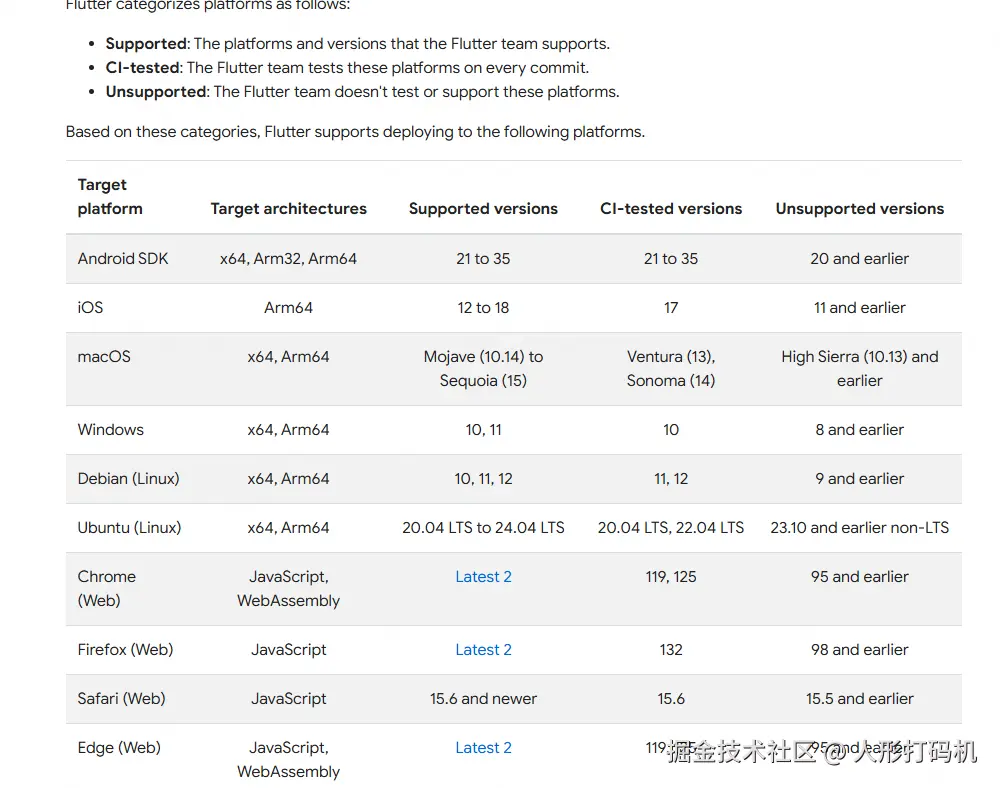The height and width of the screenshot is (788, 1000).
Task: Click the bold CI-tested term in list
Action: [x=143, y=68]
